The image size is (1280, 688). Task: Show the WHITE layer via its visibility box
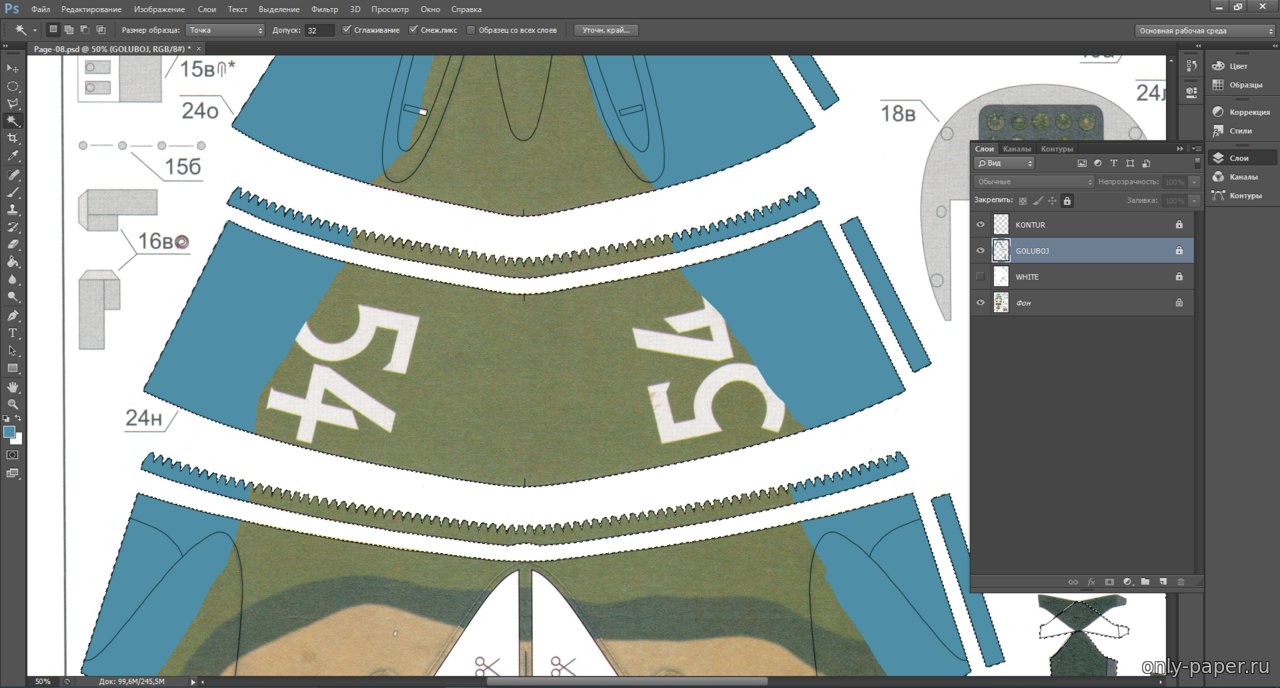980,277
